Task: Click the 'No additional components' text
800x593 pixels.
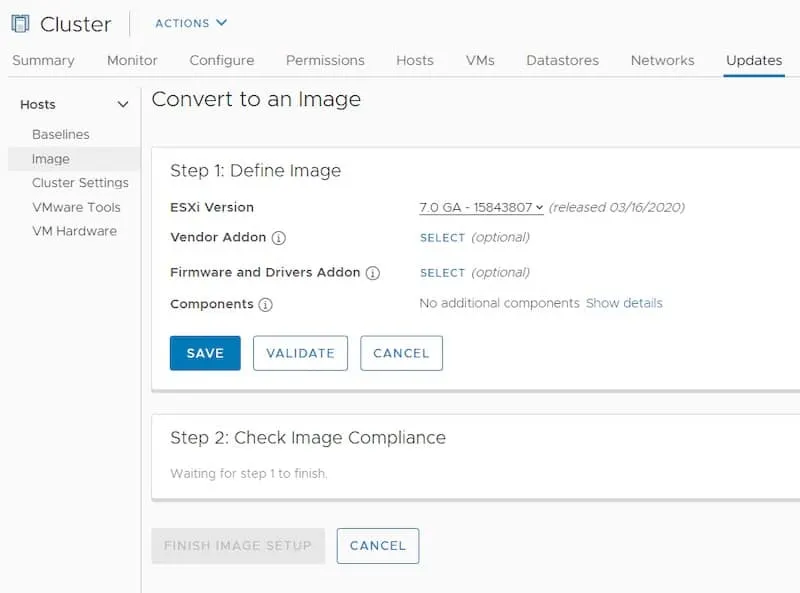Action: click(x=499, y=303)
